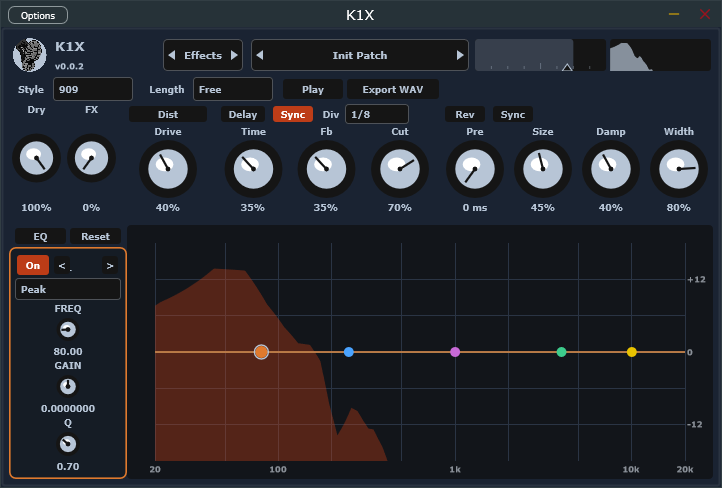Close the K1X window

[705, 14]
